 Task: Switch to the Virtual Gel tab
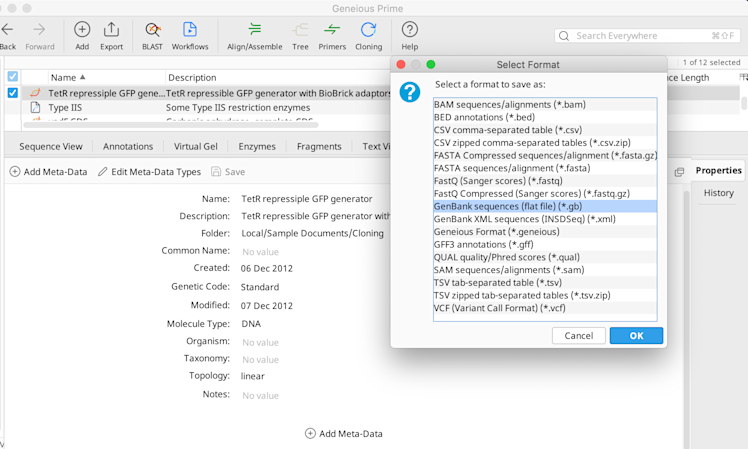tap(195, 146)
